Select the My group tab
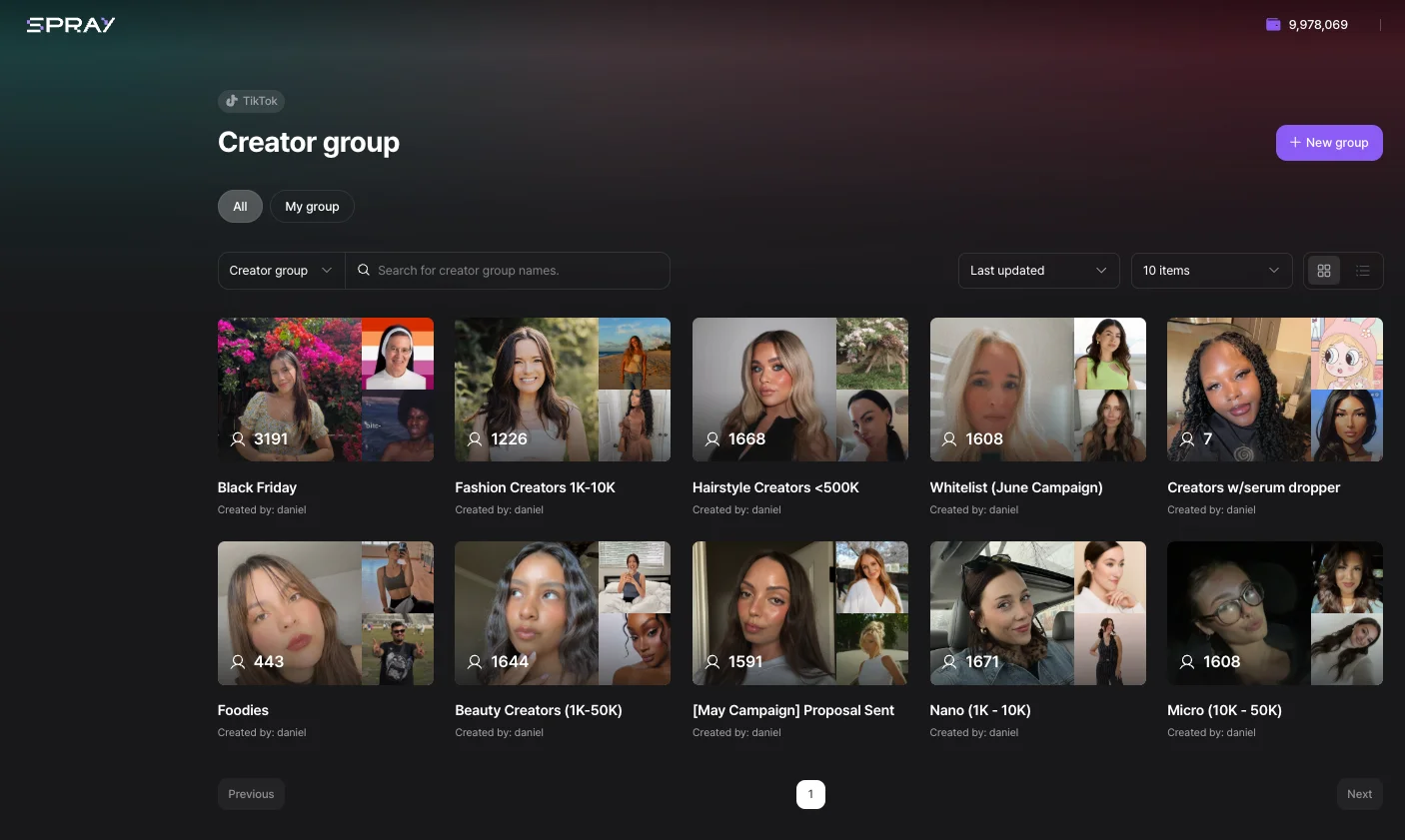 pos(312,207)
